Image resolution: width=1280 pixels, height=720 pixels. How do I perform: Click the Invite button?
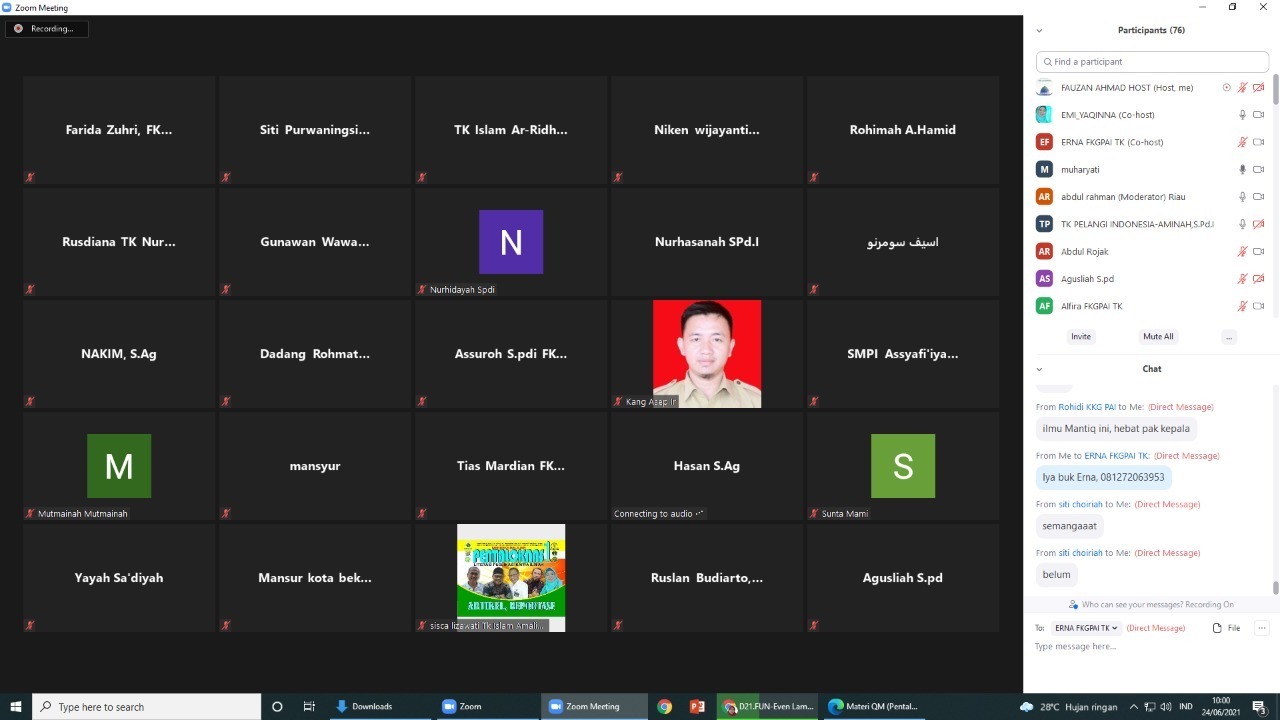(x=1081, y=337)
